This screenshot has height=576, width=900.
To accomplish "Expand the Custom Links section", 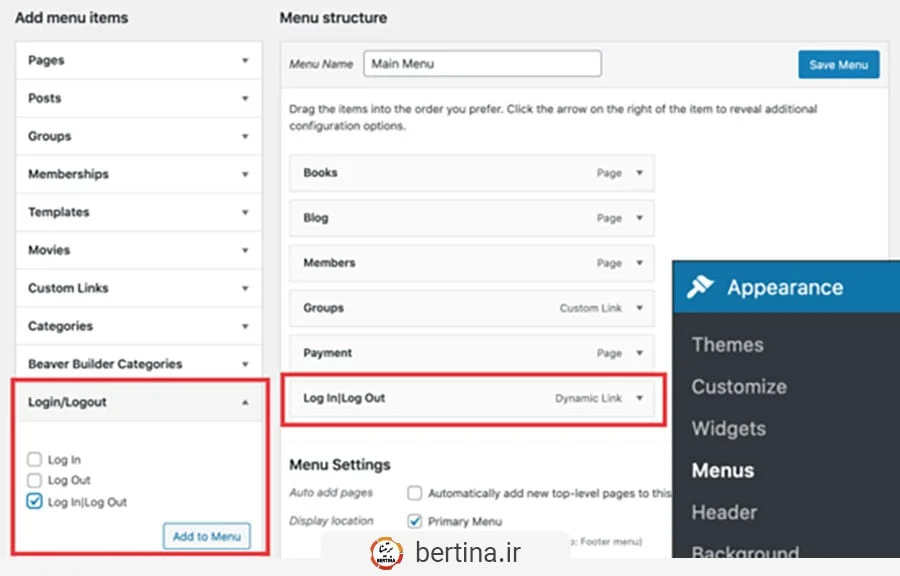I will pyautogui.click(x=245, y=288).
